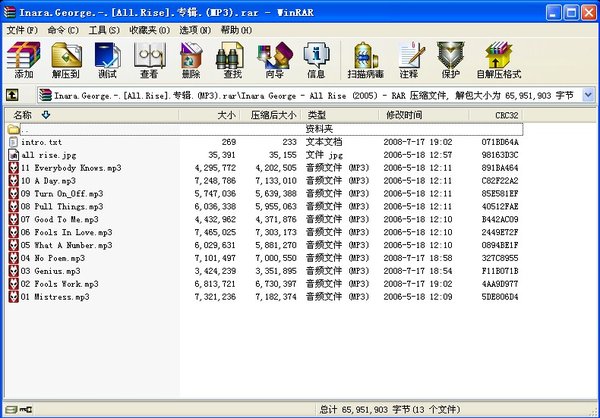Image resolution: width=600 pixels, height=418 pixels.
Task: Select file 09 Turn On_Off.mp3
Action: pos(62,194)
